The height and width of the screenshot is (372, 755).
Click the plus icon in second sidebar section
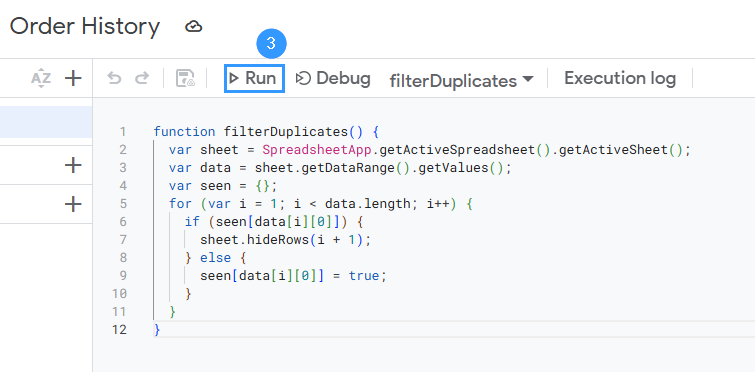[73, 166]
